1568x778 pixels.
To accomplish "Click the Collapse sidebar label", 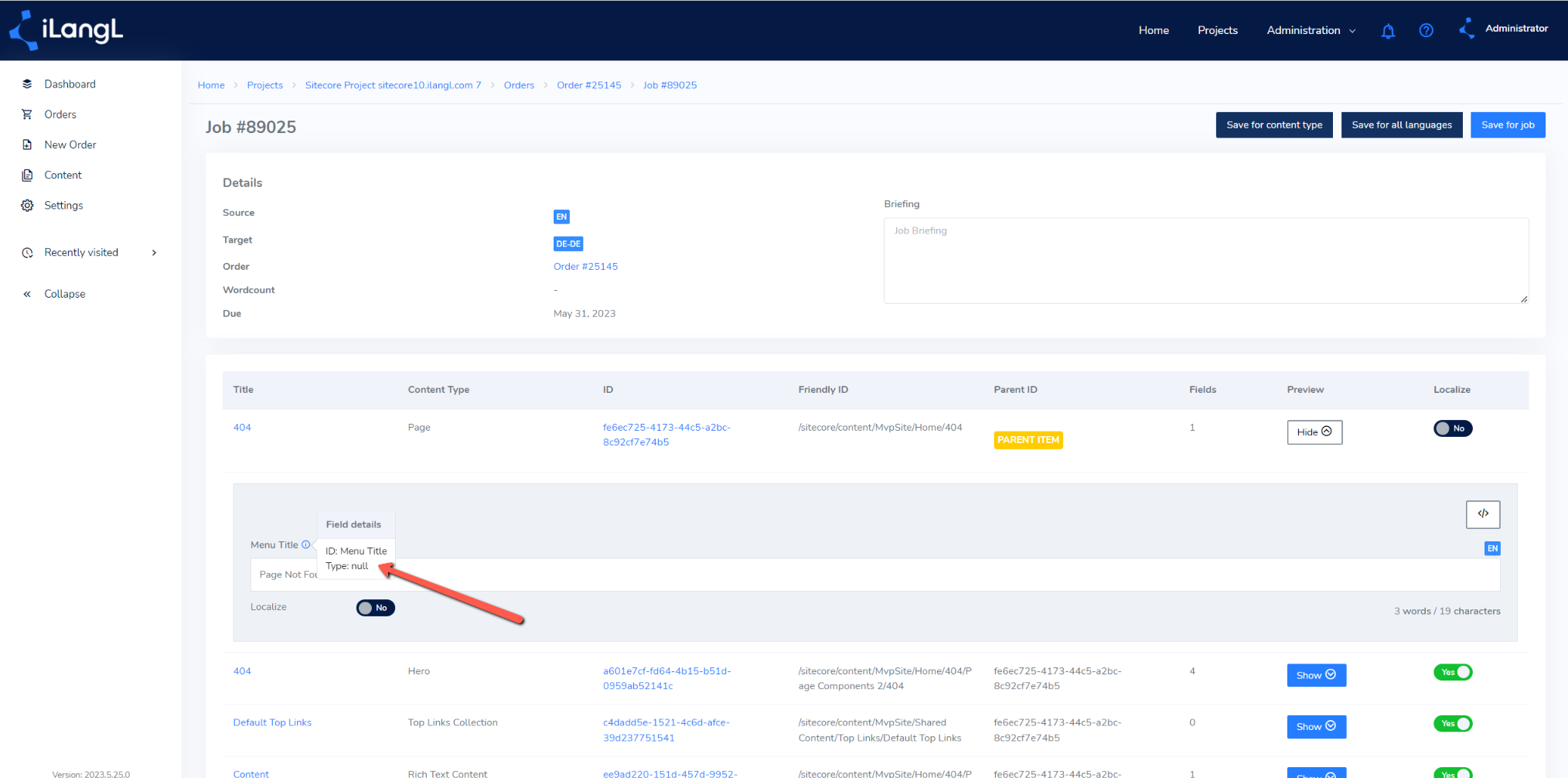I will coord(65,294).
